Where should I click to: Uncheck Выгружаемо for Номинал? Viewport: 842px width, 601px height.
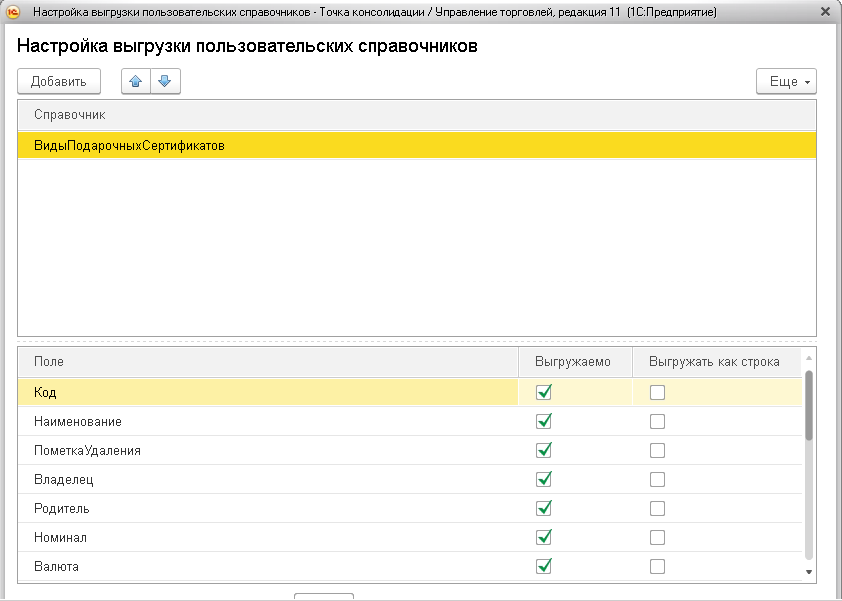coord(544,537)
